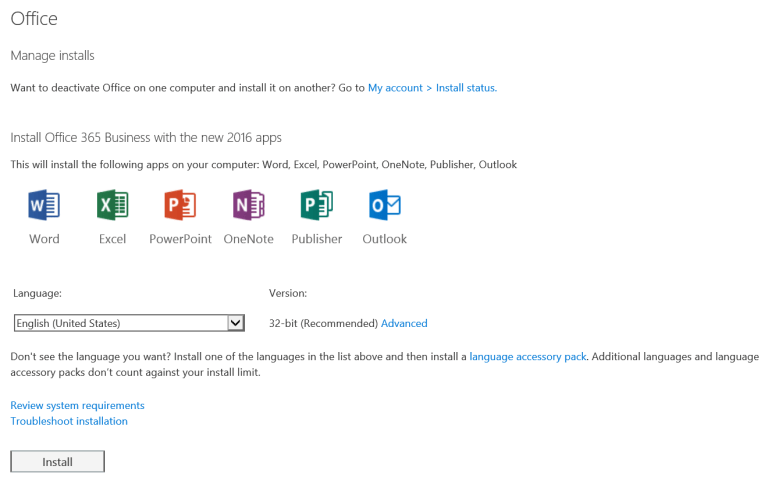Click the Excel app icon
Viewport: 768px width, 480px height.
(113, 205)
